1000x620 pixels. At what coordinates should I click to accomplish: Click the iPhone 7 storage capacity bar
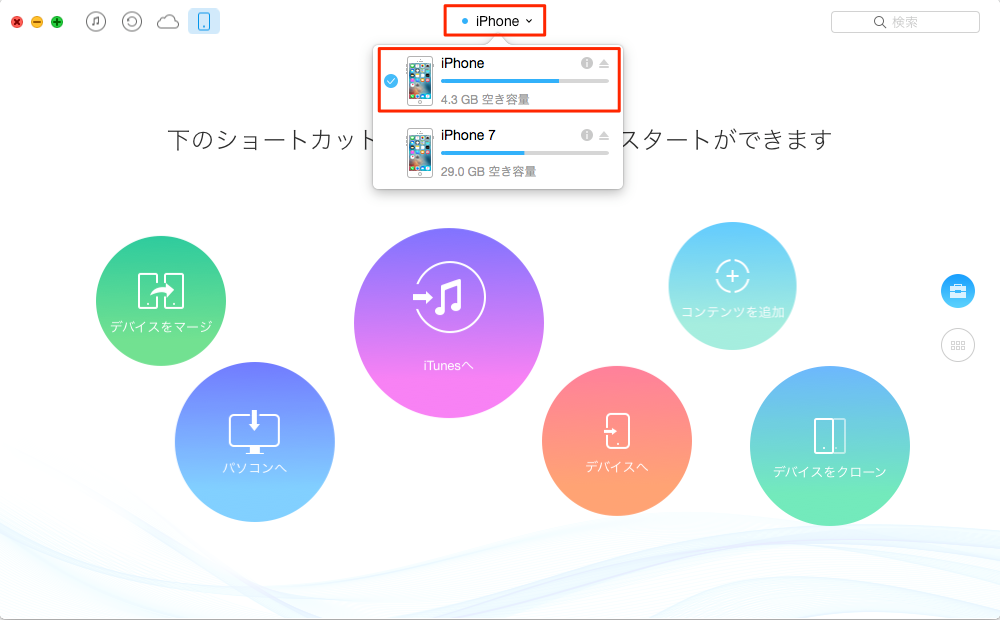tap(525, 153)
